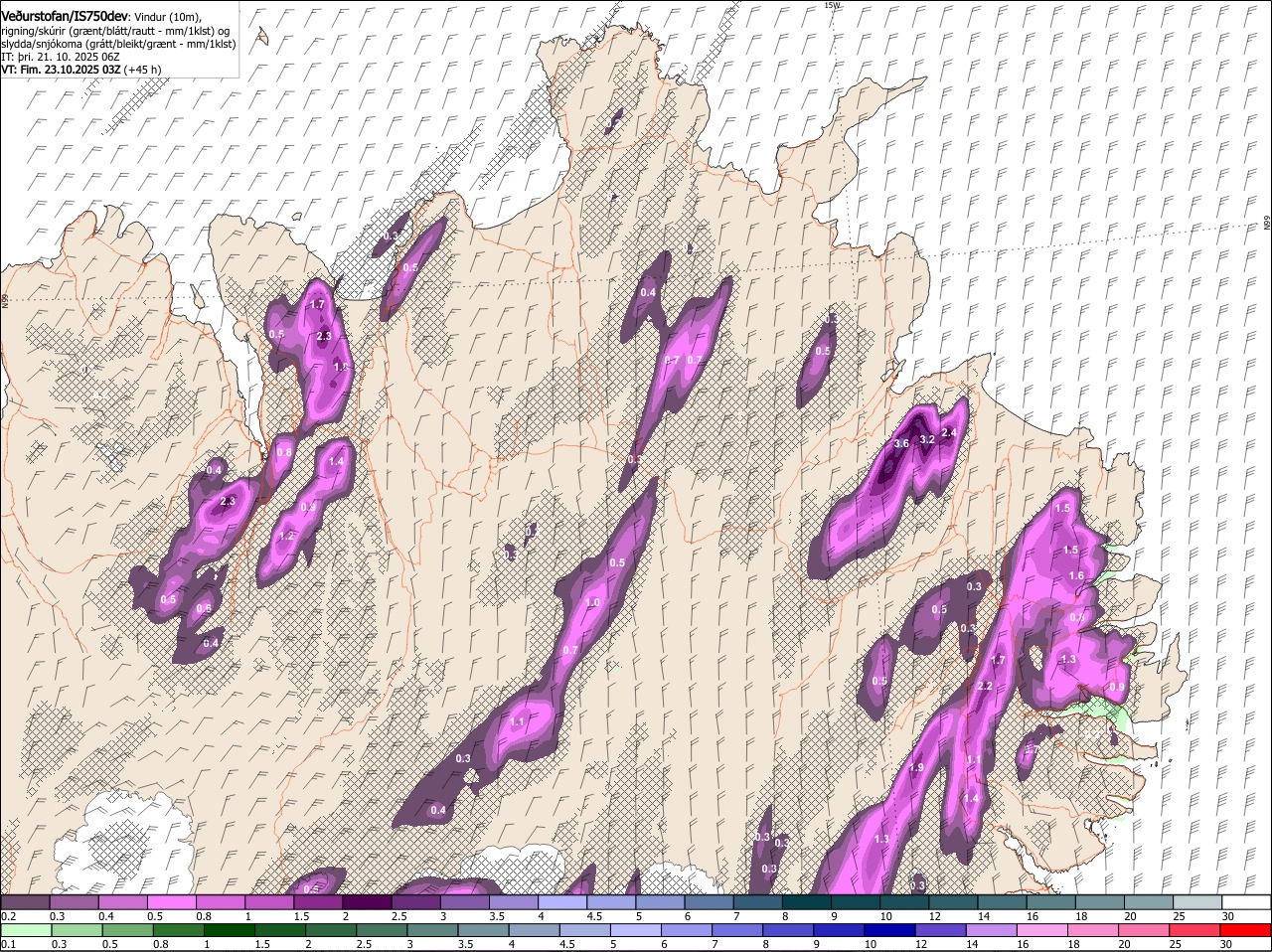Click the lower legend swatch starting at 4
This screenshot has width=1272, height=952.
click(534, 931)
